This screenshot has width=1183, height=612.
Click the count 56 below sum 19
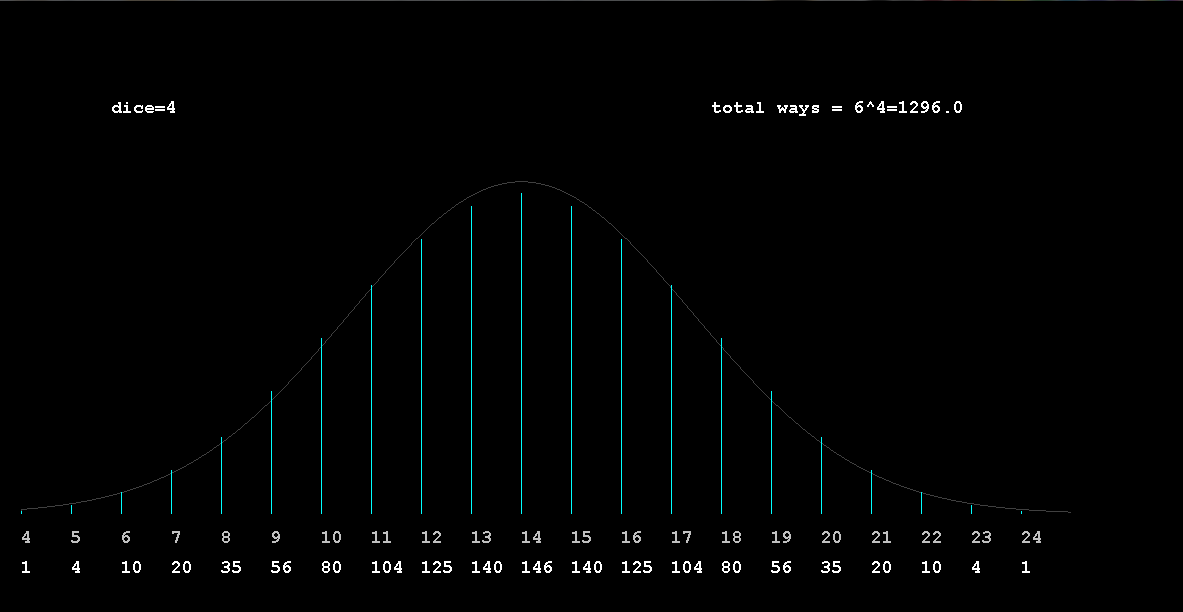[781, 568]
